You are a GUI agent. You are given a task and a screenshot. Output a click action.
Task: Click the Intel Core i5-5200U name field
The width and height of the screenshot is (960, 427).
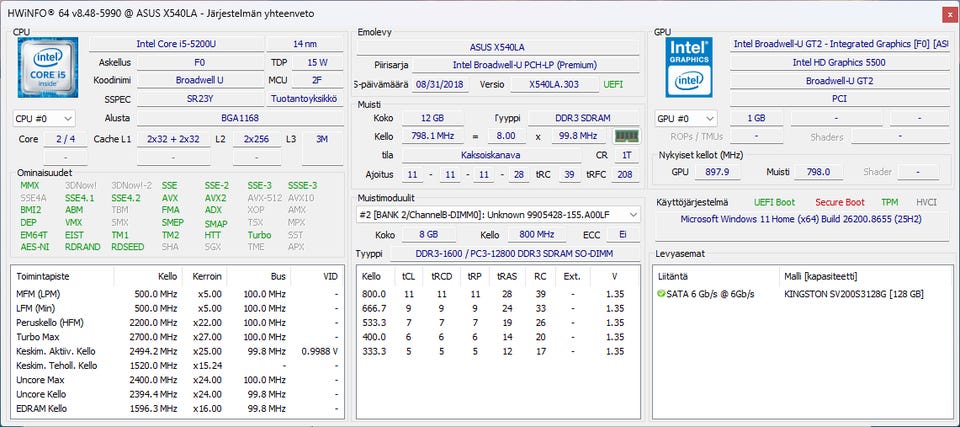tap(176, 44)
